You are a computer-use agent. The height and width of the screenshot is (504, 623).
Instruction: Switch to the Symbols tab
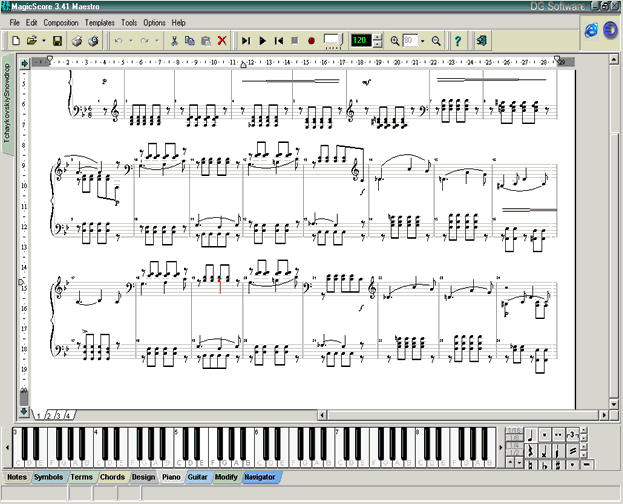click(x=48, y=477)
